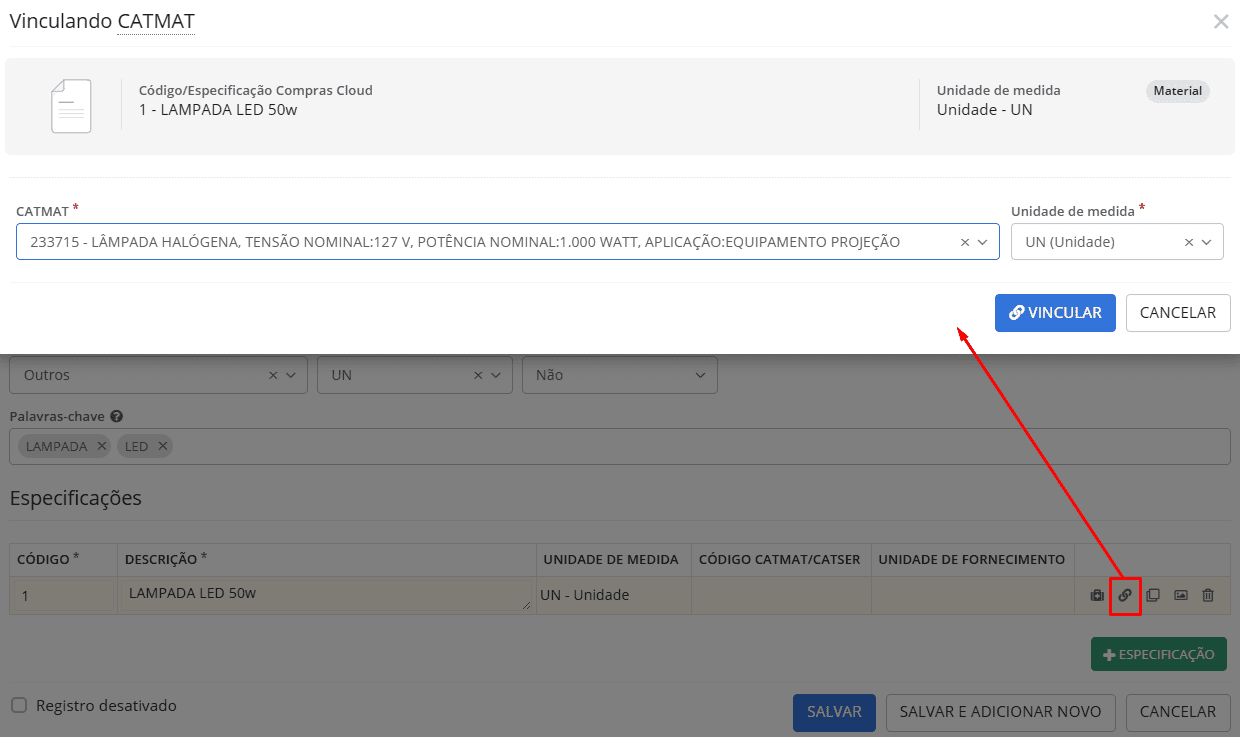The height and width of the screenshot is (737, 1240).
Task: Click the image icon in specification row
Action: (x=1180, y=595)
